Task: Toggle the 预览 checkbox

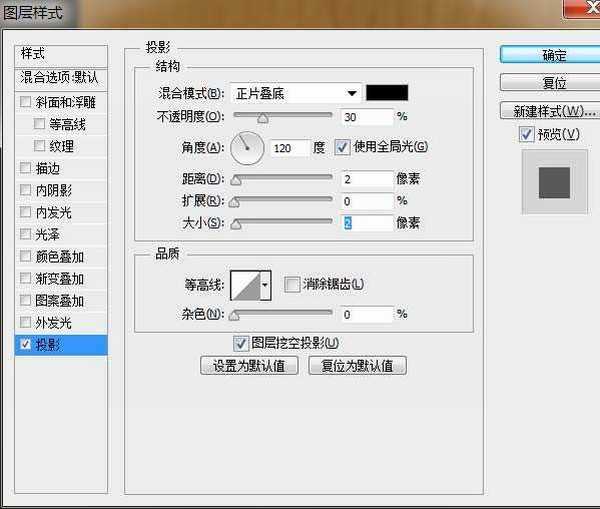Action: click(x=526, y=134)
